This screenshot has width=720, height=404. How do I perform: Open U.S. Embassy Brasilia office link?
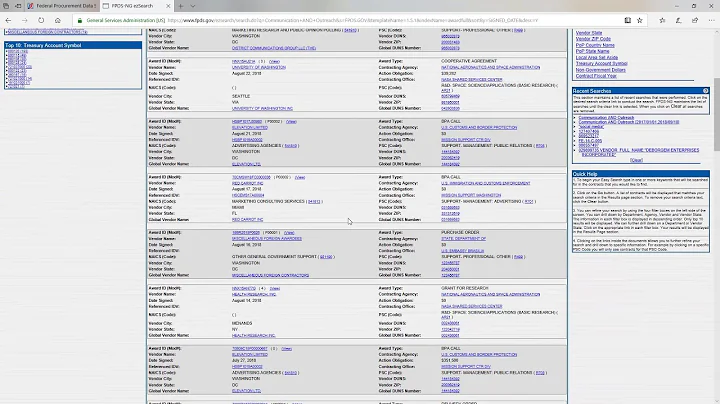462,251
